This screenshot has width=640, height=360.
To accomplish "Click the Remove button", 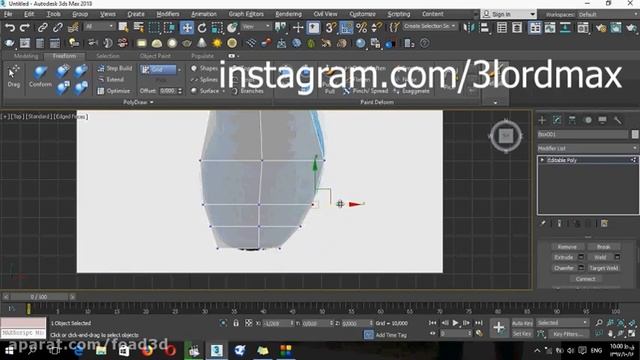I will coord(567,247).
